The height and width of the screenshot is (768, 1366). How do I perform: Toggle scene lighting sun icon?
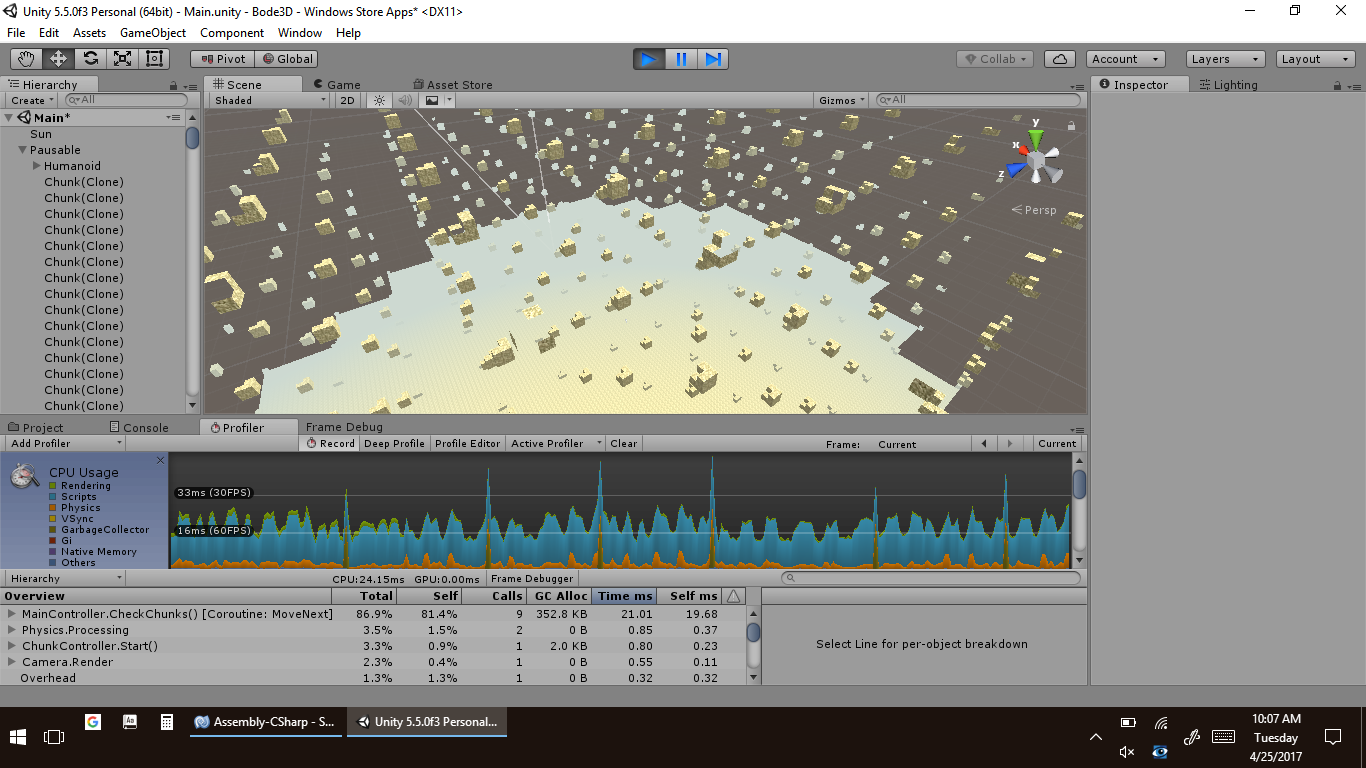pyautogui.click(x=379, y=100)
